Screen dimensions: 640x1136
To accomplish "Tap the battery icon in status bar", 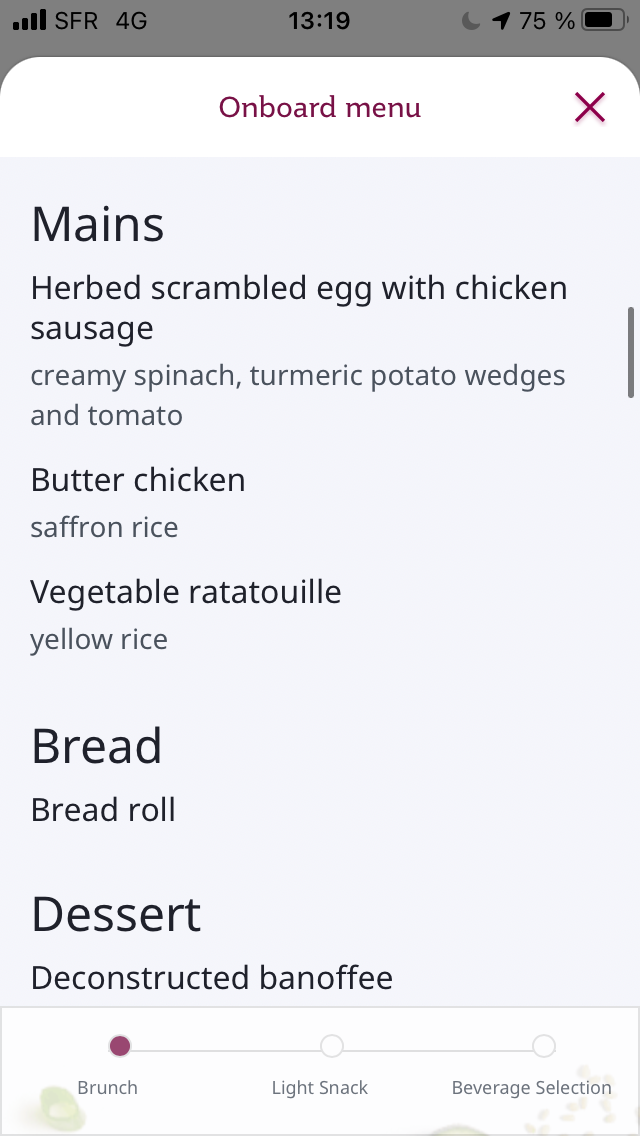I will [605, 20].
